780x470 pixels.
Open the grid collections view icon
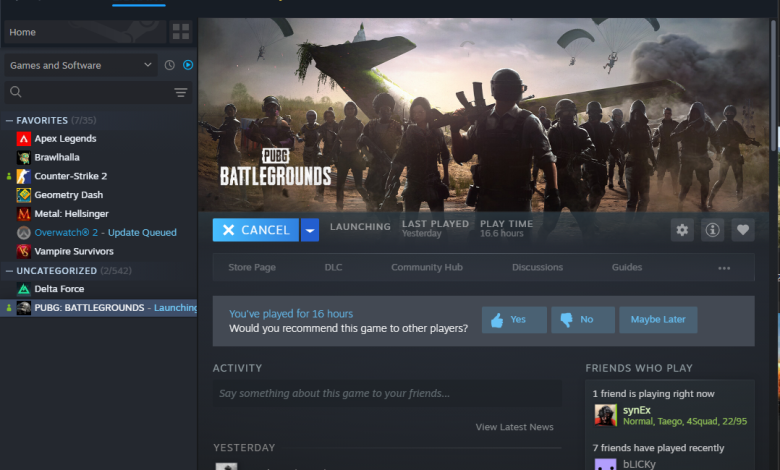click(181, 32)
